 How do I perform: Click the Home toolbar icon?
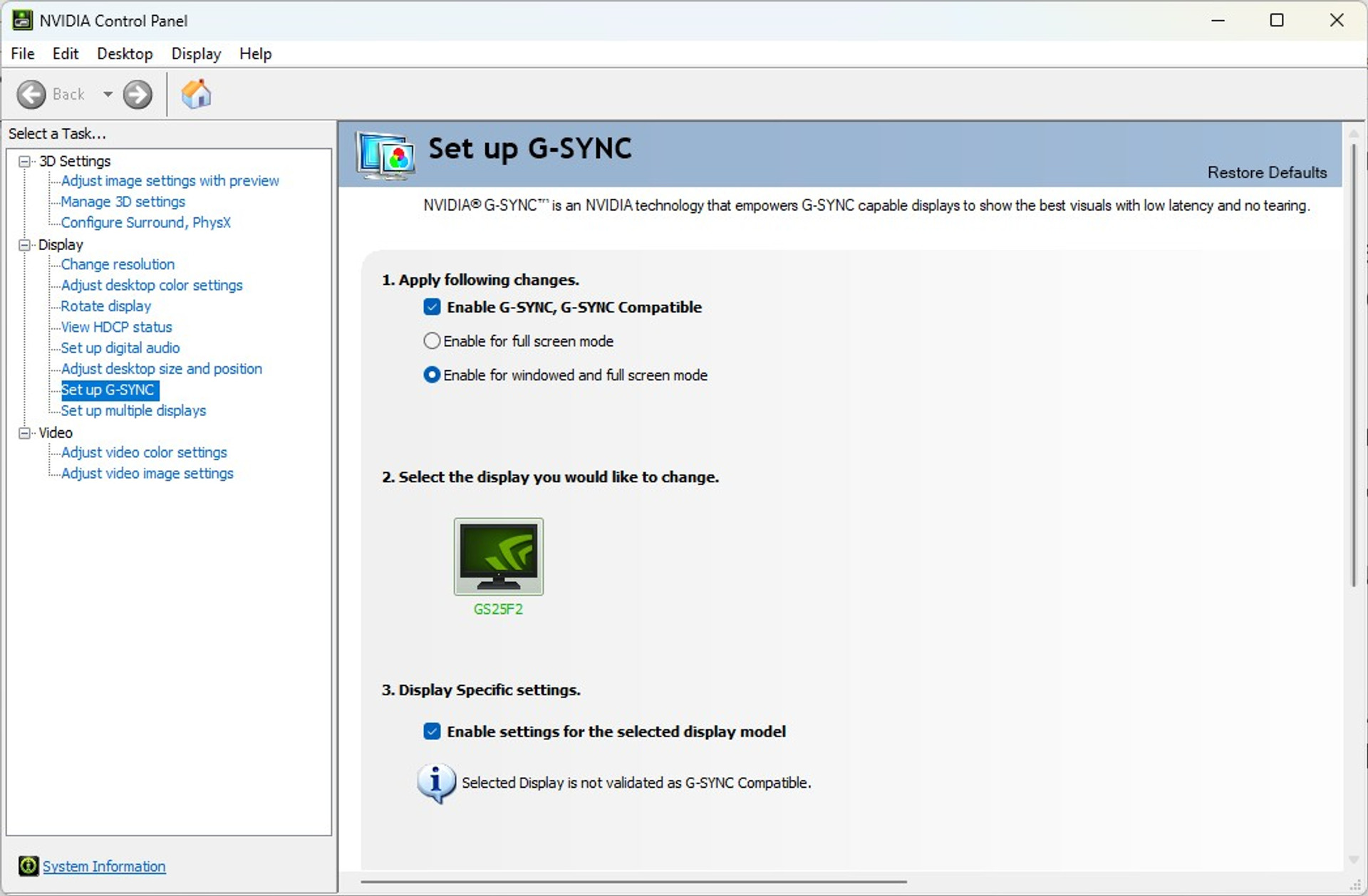point(196,94)
